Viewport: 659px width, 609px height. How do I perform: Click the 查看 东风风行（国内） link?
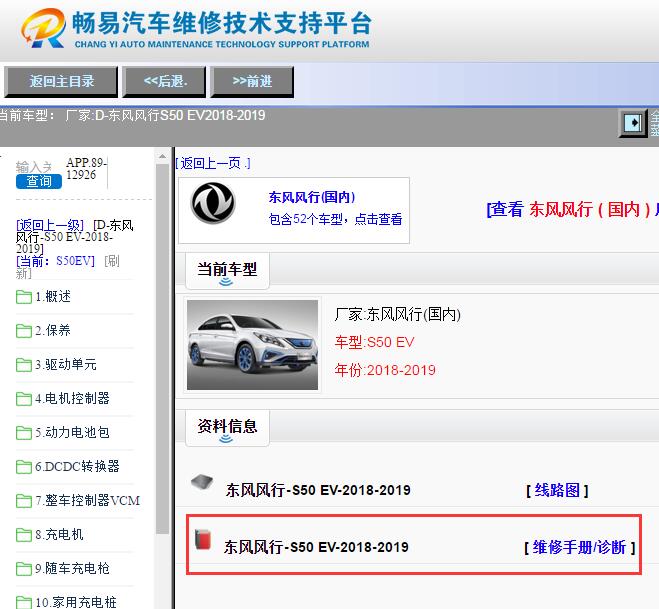point(572,209)
